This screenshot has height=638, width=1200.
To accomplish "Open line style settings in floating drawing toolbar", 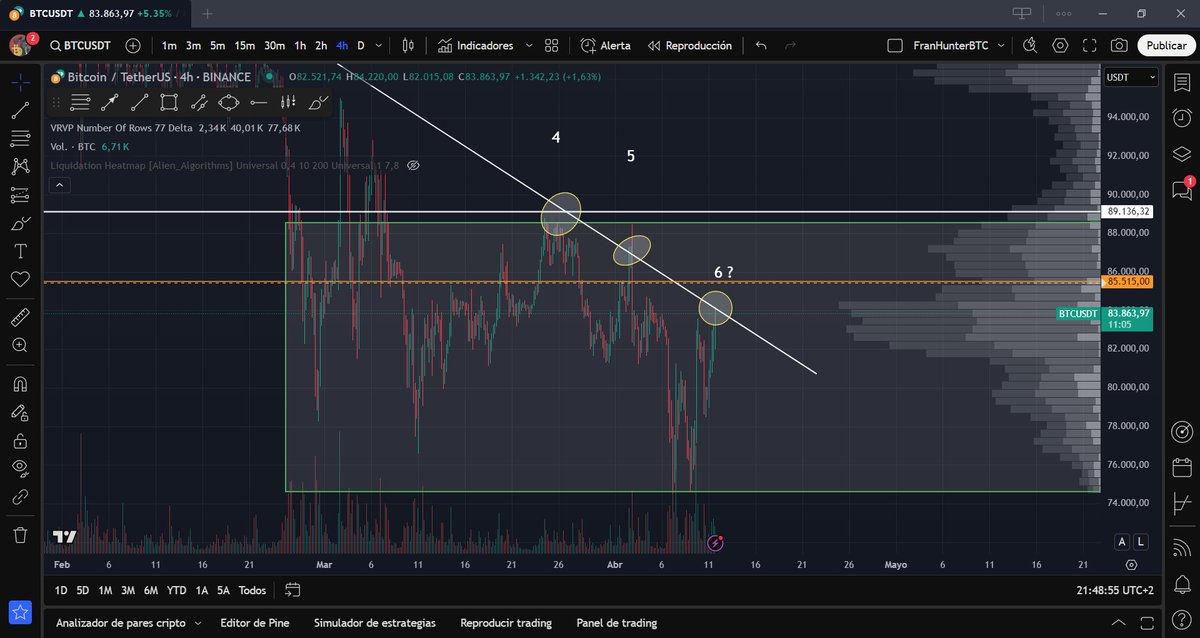I will pyautogui.click(x=81, y=102).
